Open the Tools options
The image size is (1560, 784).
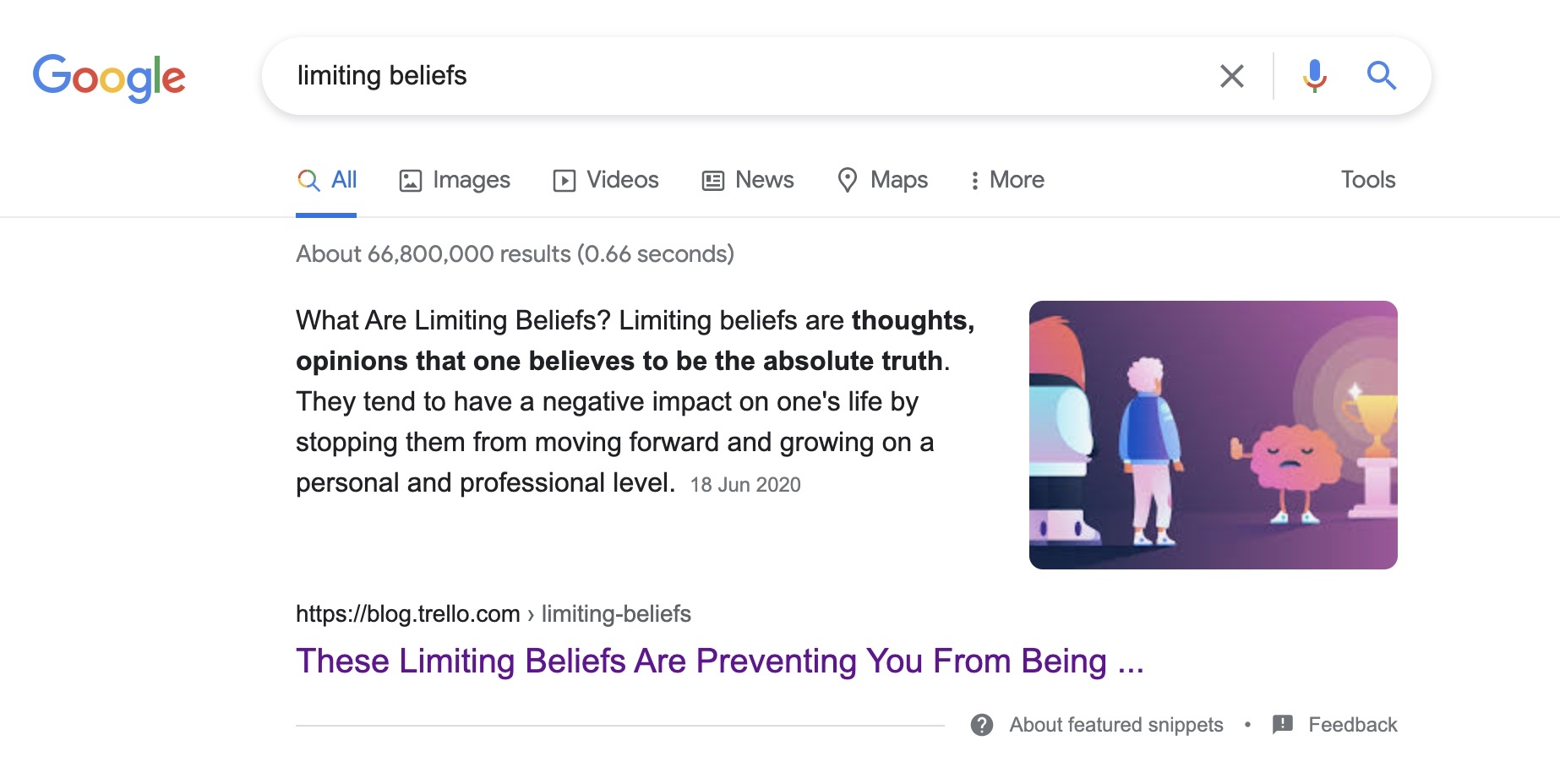tap(1368, 180)
